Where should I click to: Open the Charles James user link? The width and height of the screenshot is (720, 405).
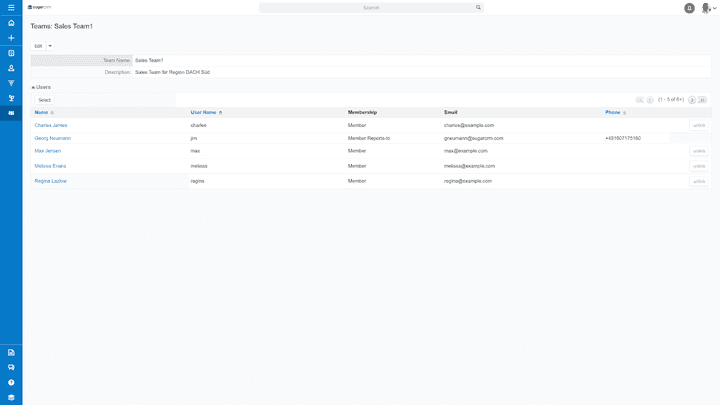[x=51, y=125]
